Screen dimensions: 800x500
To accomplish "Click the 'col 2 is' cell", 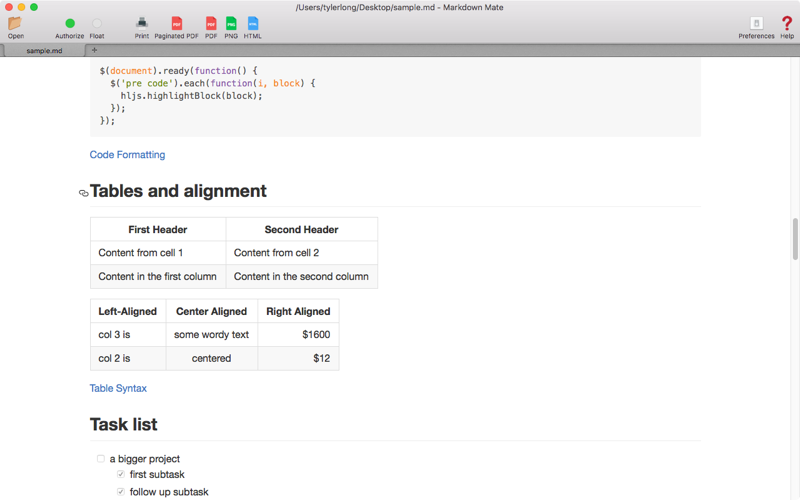I will 128,358.
